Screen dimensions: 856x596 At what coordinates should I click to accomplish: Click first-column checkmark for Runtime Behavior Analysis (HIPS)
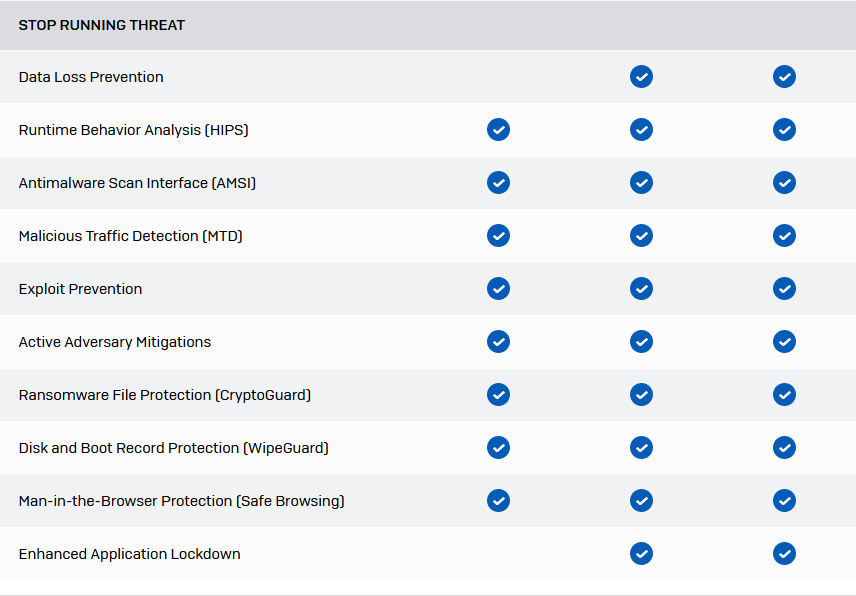pyautogui.click(x=498, y=130)
